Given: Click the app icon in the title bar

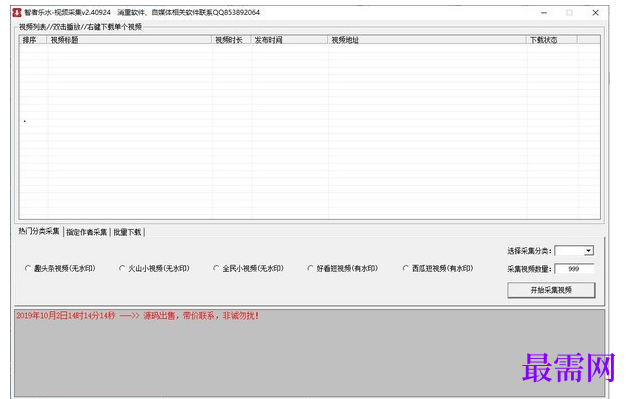Looking at the screenshot, I should coord(17,13).
